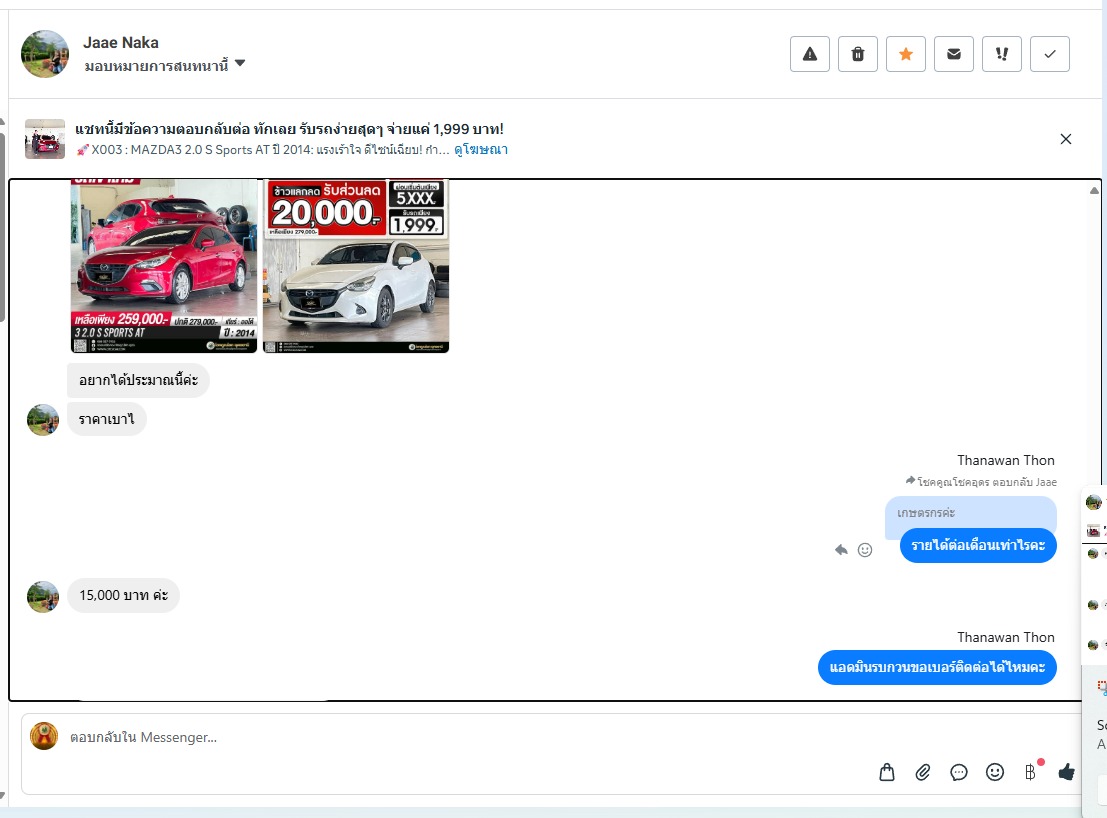Select the message asking for contact number
Image resolution: width=1107 pixels, height=818 pixels.
pyautogui.click(x=937, y=668)
